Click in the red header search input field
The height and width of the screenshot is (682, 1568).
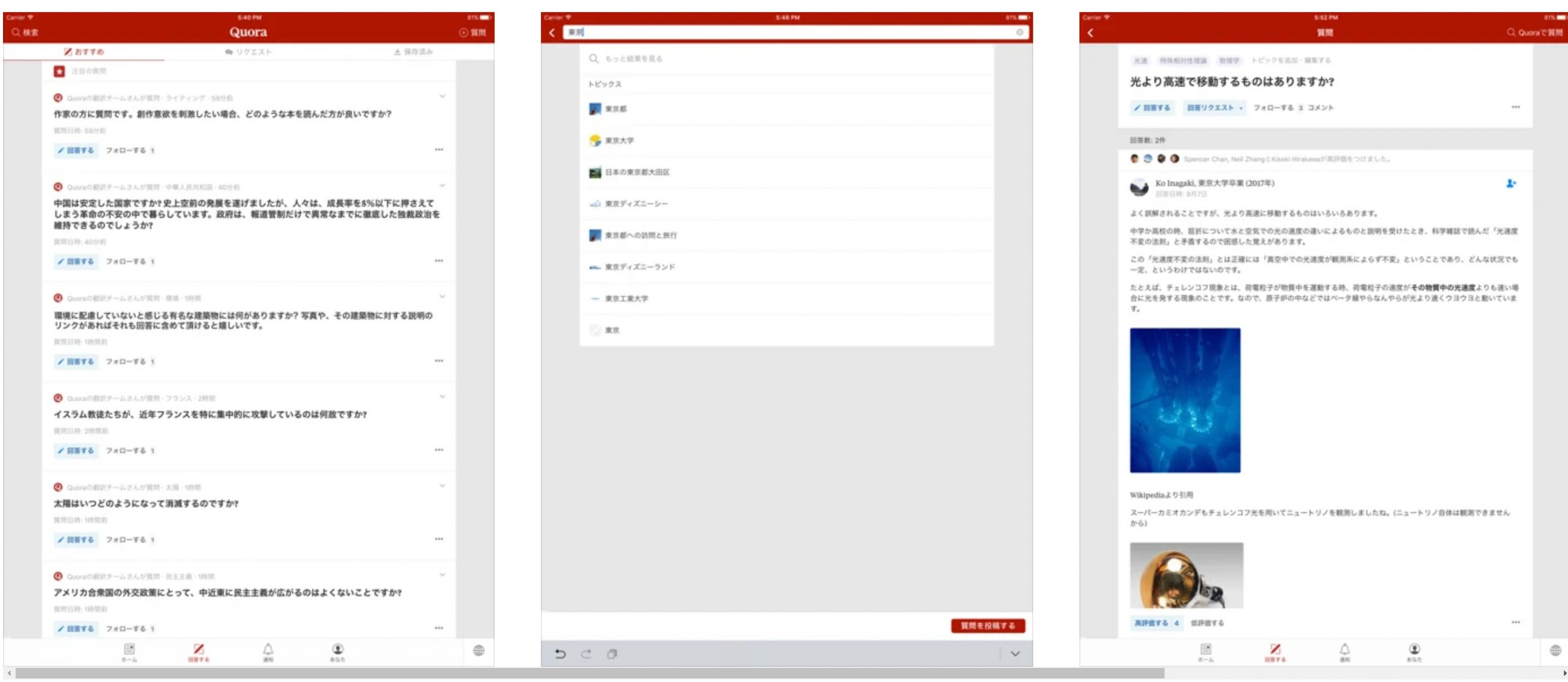790,32
